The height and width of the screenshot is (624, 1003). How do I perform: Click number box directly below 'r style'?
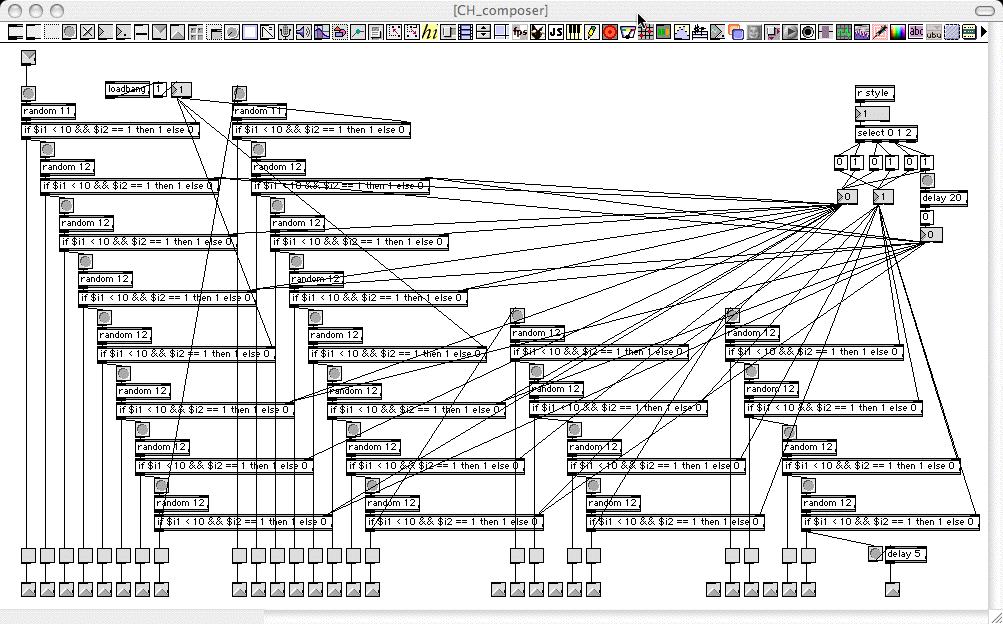click(x=872, y=113)
